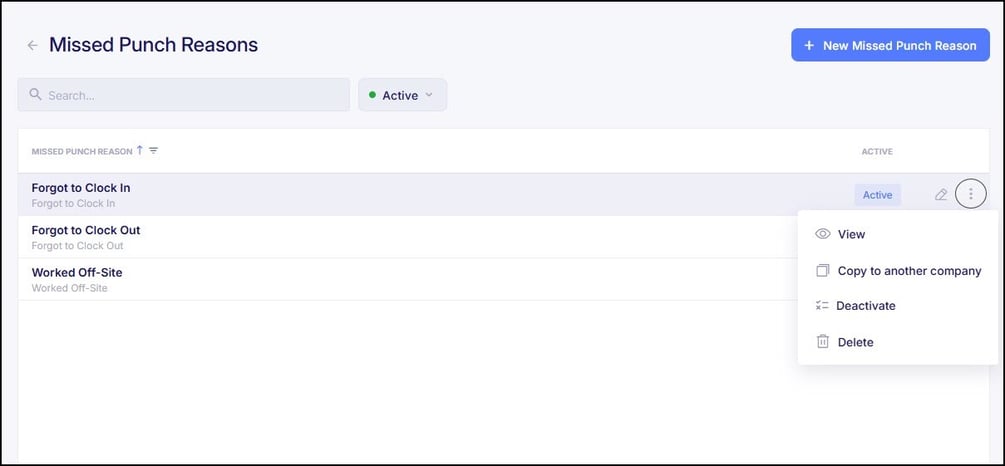The height and width of the screenshot is (466, 1005).
Task: Open the Active status filter dropdown
Action: [x=402, y=95]
